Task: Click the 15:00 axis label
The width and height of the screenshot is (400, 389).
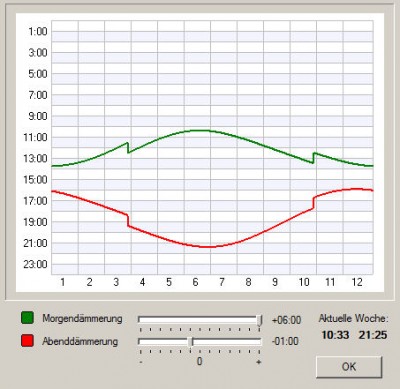Action: 36,180
